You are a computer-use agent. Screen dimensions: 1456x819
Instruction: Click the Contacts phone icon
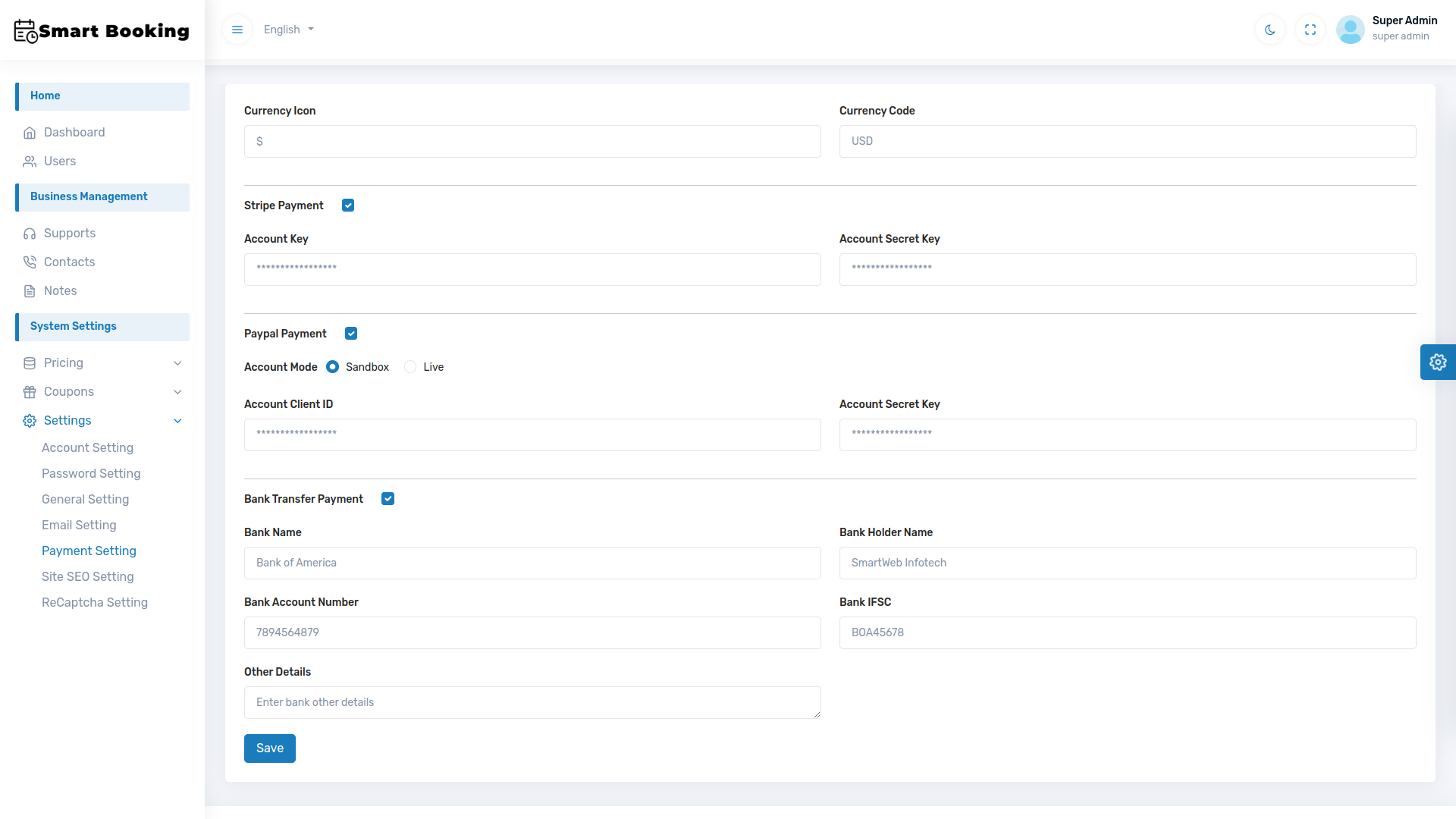30,262
